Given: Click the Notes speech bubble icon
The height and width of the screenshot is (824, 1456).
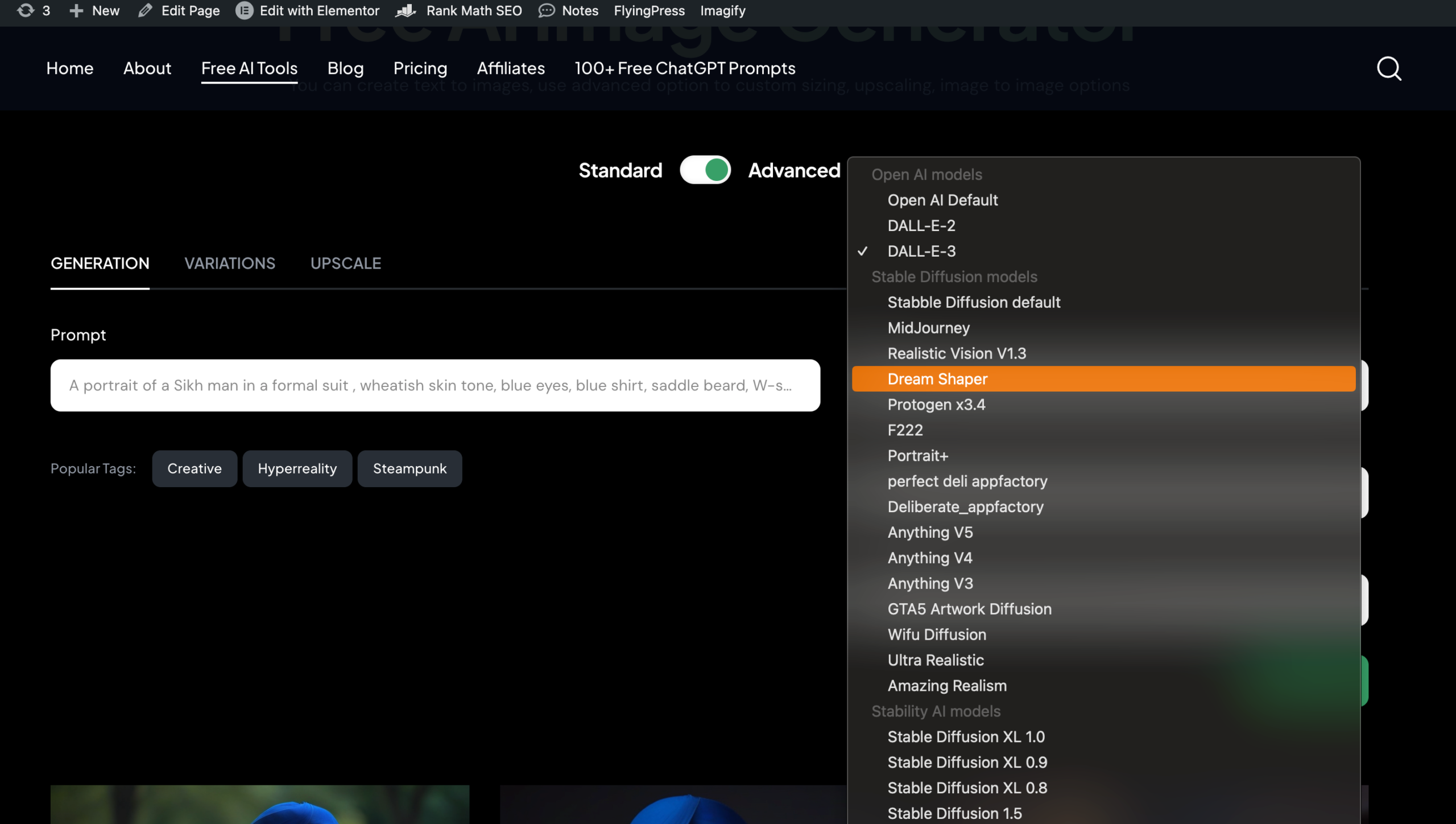Looking at the screenshot, I should click(546, 11).
